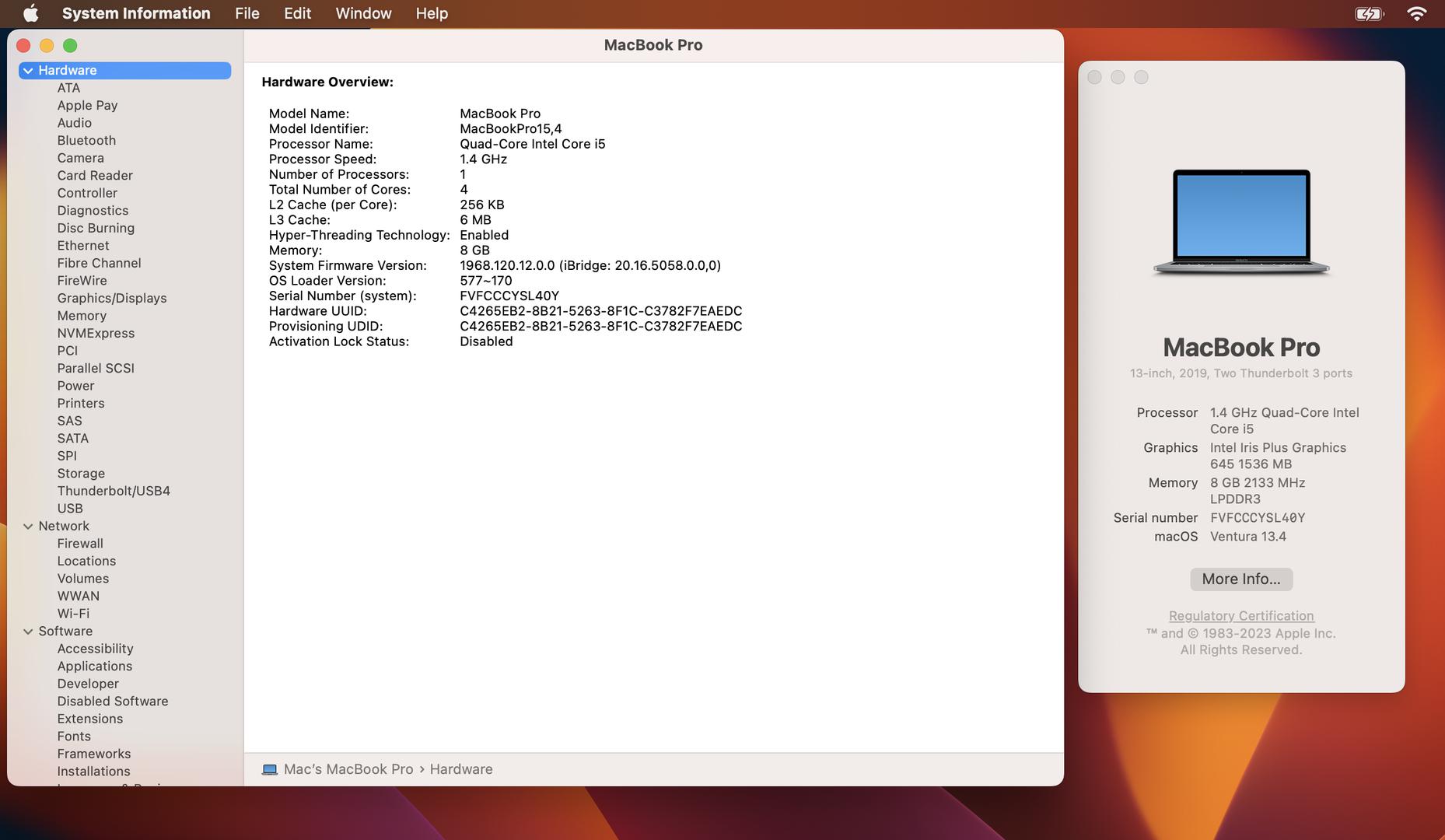Viewport: 1445px width, 840px height.
Task: Select Volumes under Network
Action: tap(82, 579)
